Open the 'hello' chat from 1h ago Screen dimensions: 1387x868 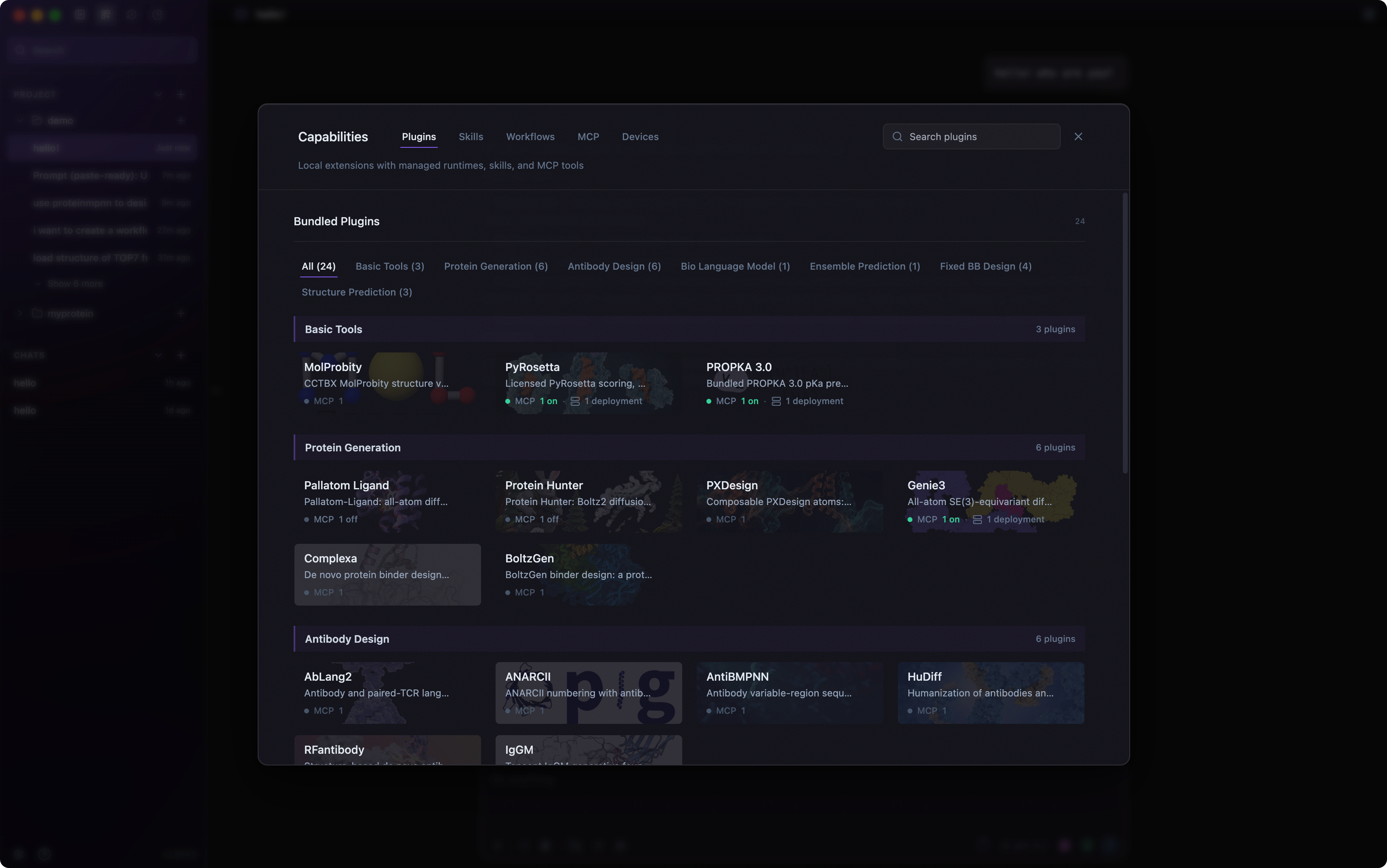click(102, 383)
